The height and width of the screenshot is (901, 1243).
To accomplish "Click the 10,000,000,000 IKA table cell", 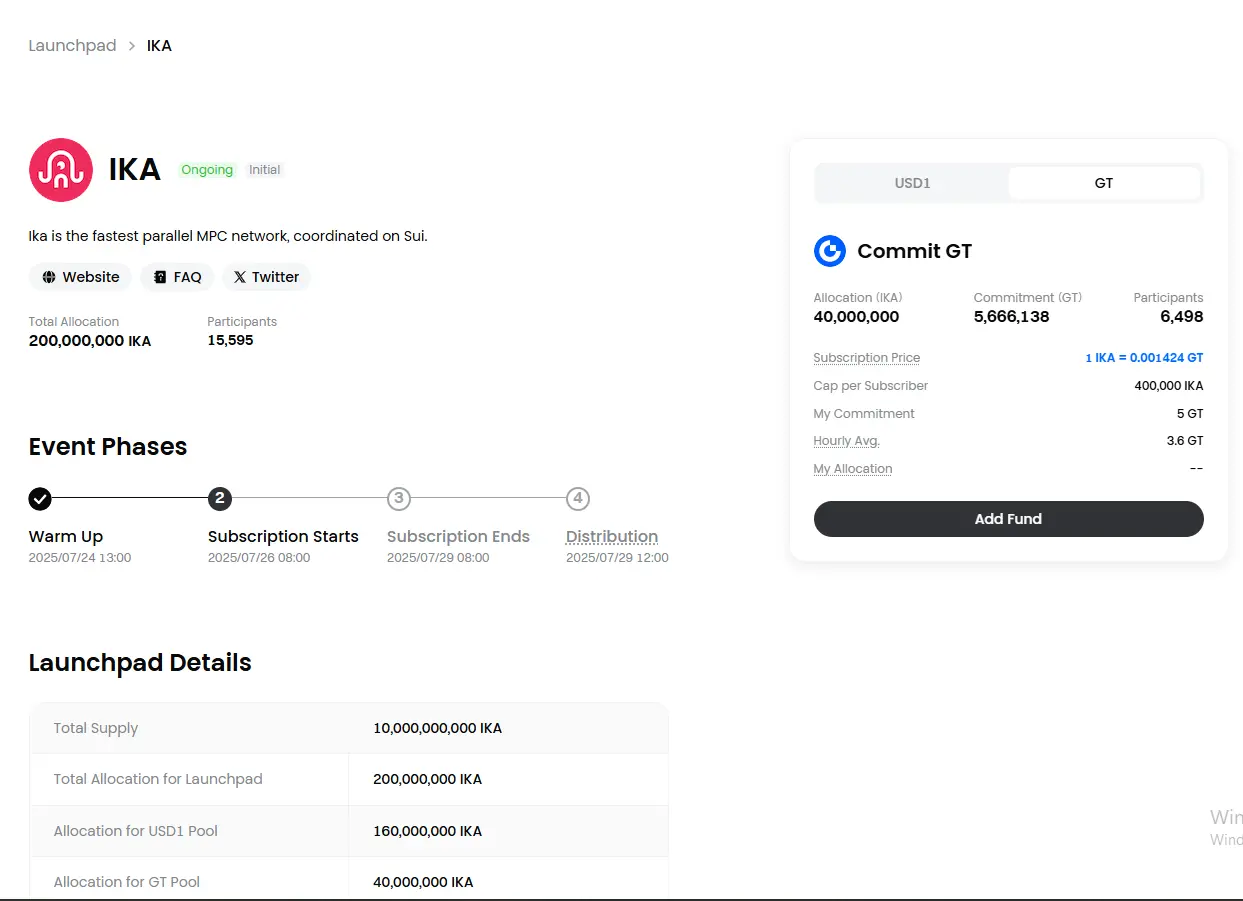I will pos(438,728).
